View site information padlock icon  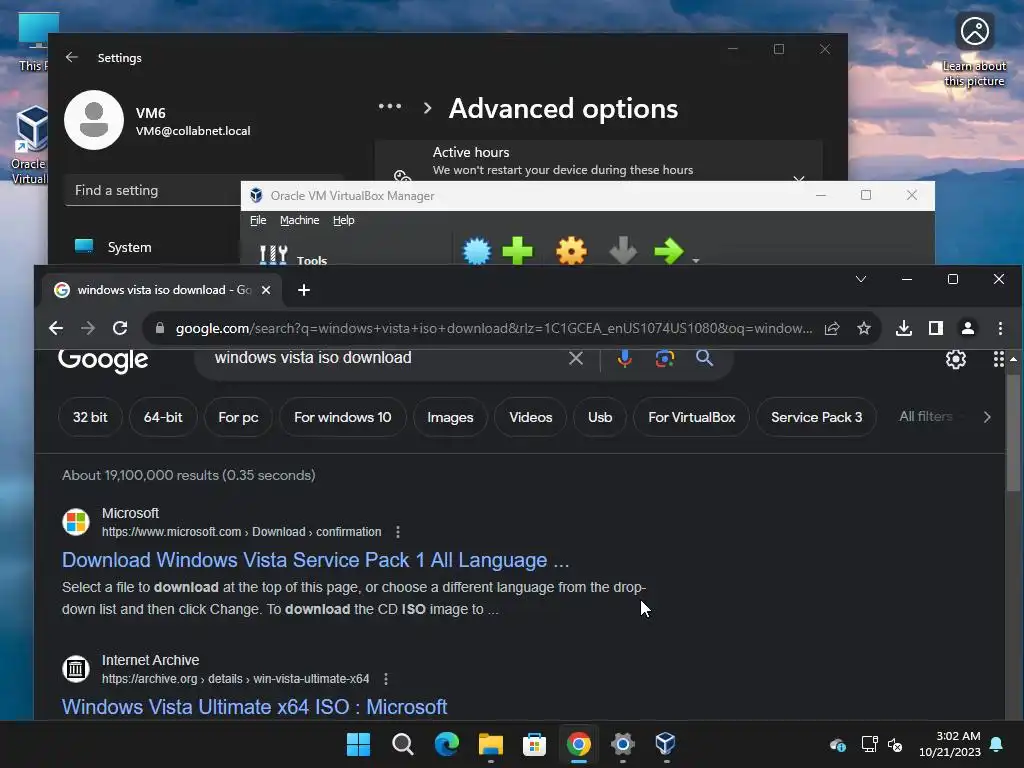(160, 328)
